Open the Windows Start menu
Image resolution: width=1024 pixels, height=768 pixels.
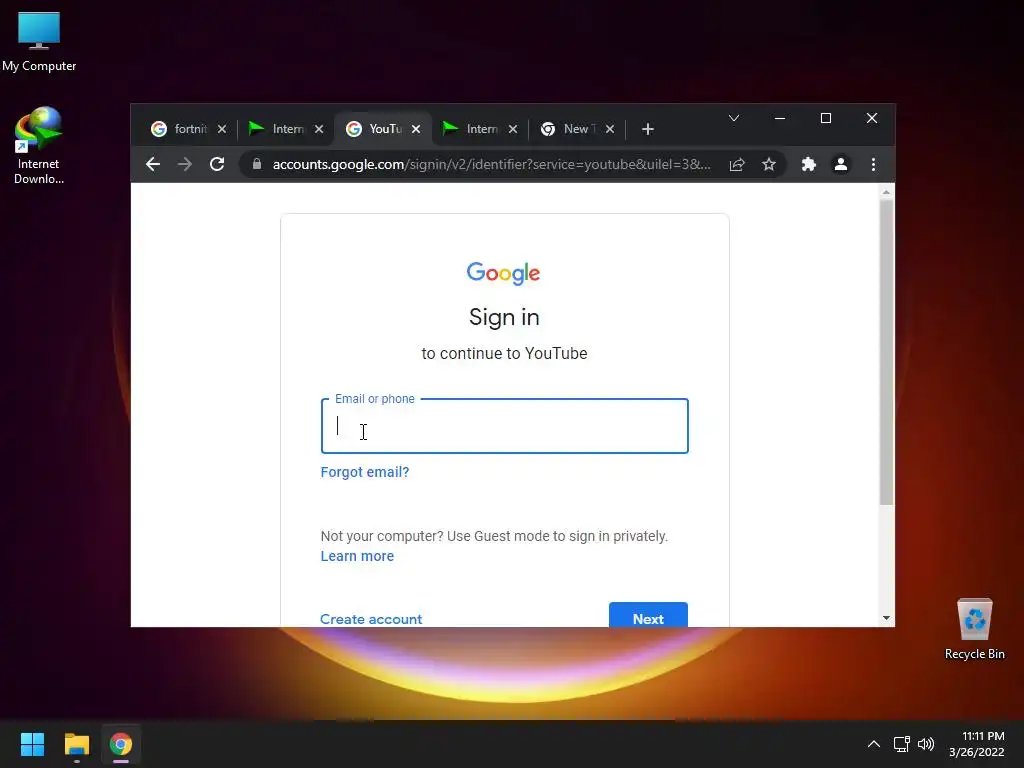click(32, 744)
